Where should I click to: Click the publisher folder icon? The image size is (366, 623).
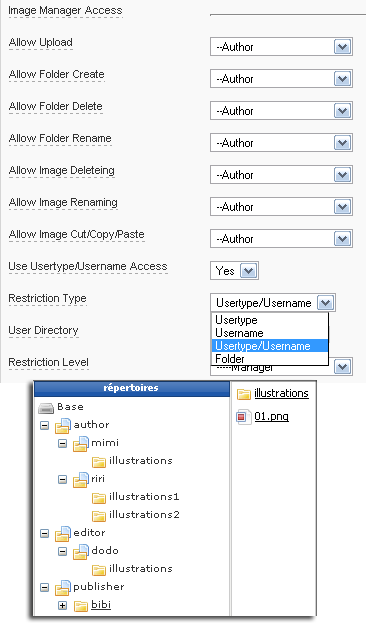tap(63, 588)
